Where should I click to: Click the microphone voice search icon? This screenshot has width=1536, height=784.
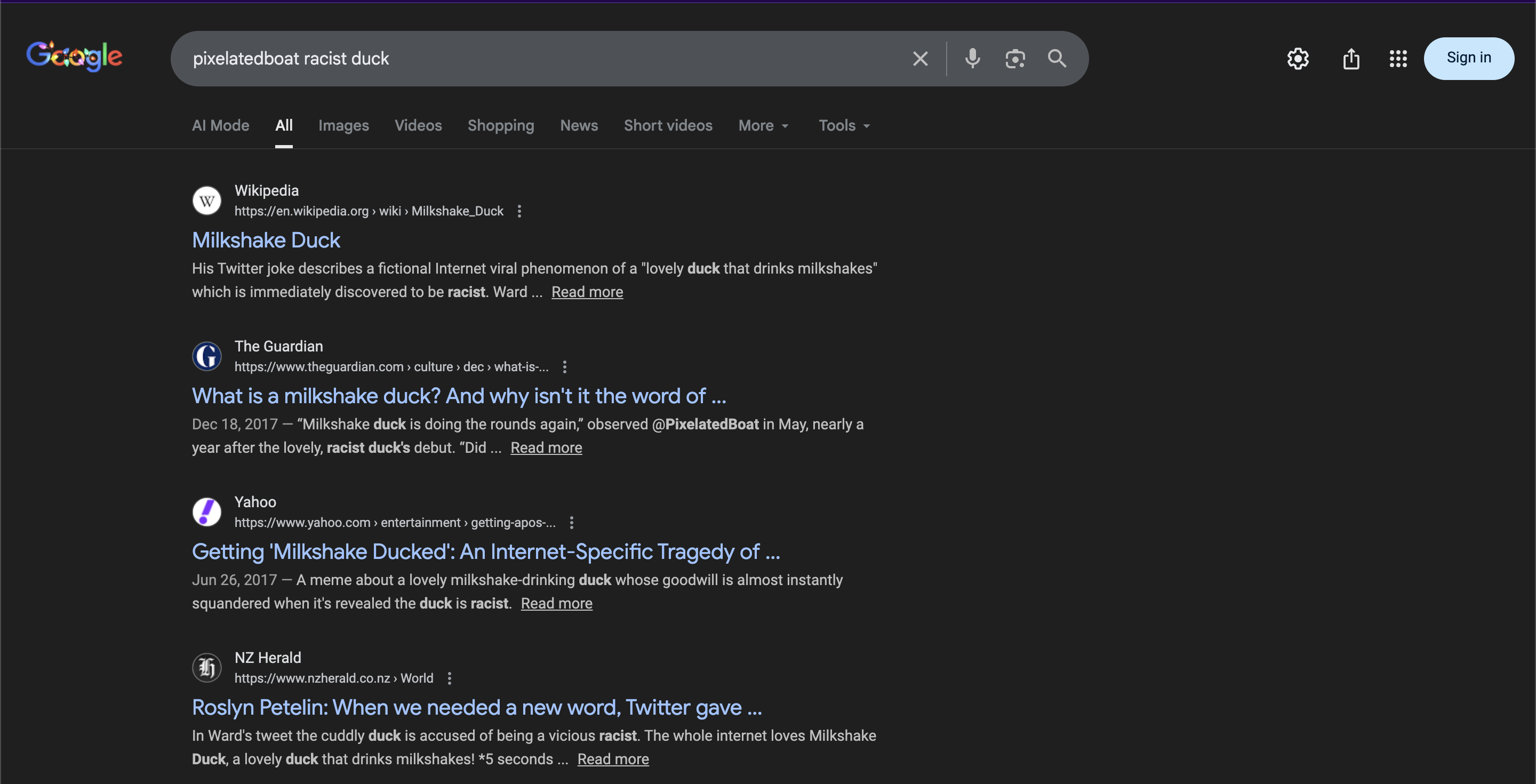point(972,59)
